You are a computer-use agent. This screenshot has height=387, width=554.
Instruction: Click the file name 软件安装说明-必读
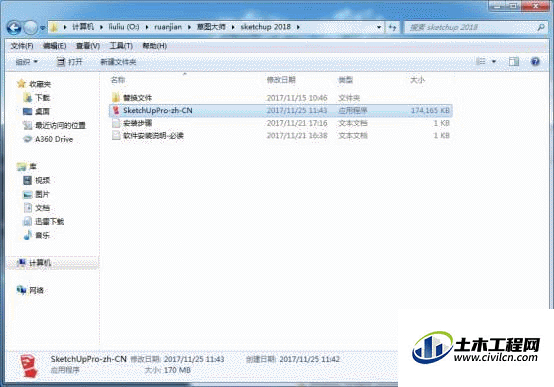[153, 135]
